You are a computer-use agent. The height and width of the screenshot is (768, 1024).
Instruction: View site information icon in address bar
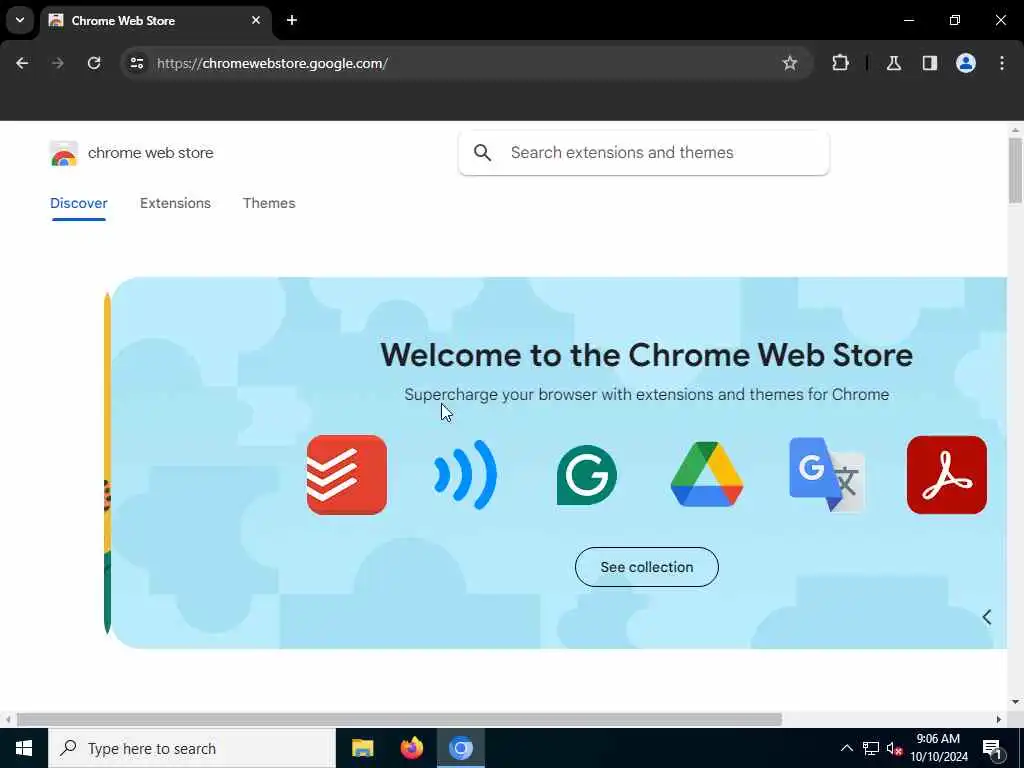click(x=136, y=63)
